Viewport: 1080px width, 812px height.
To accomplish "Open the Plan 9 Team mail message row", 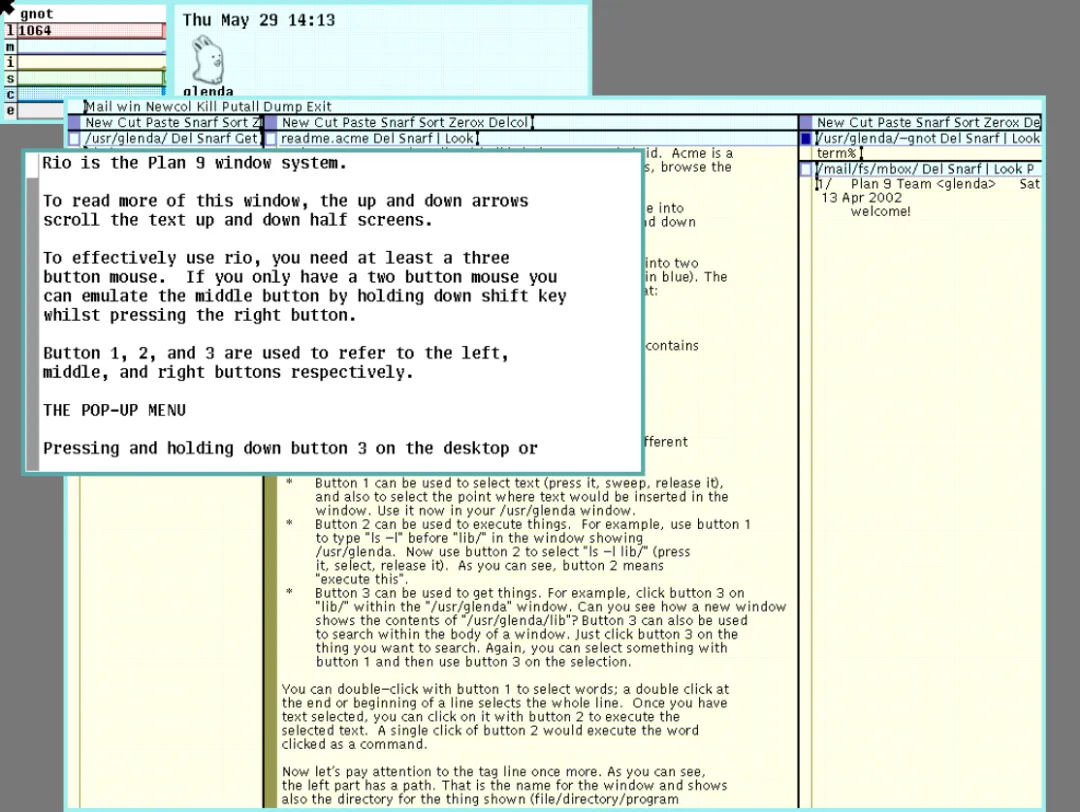I will pos(928,184).
